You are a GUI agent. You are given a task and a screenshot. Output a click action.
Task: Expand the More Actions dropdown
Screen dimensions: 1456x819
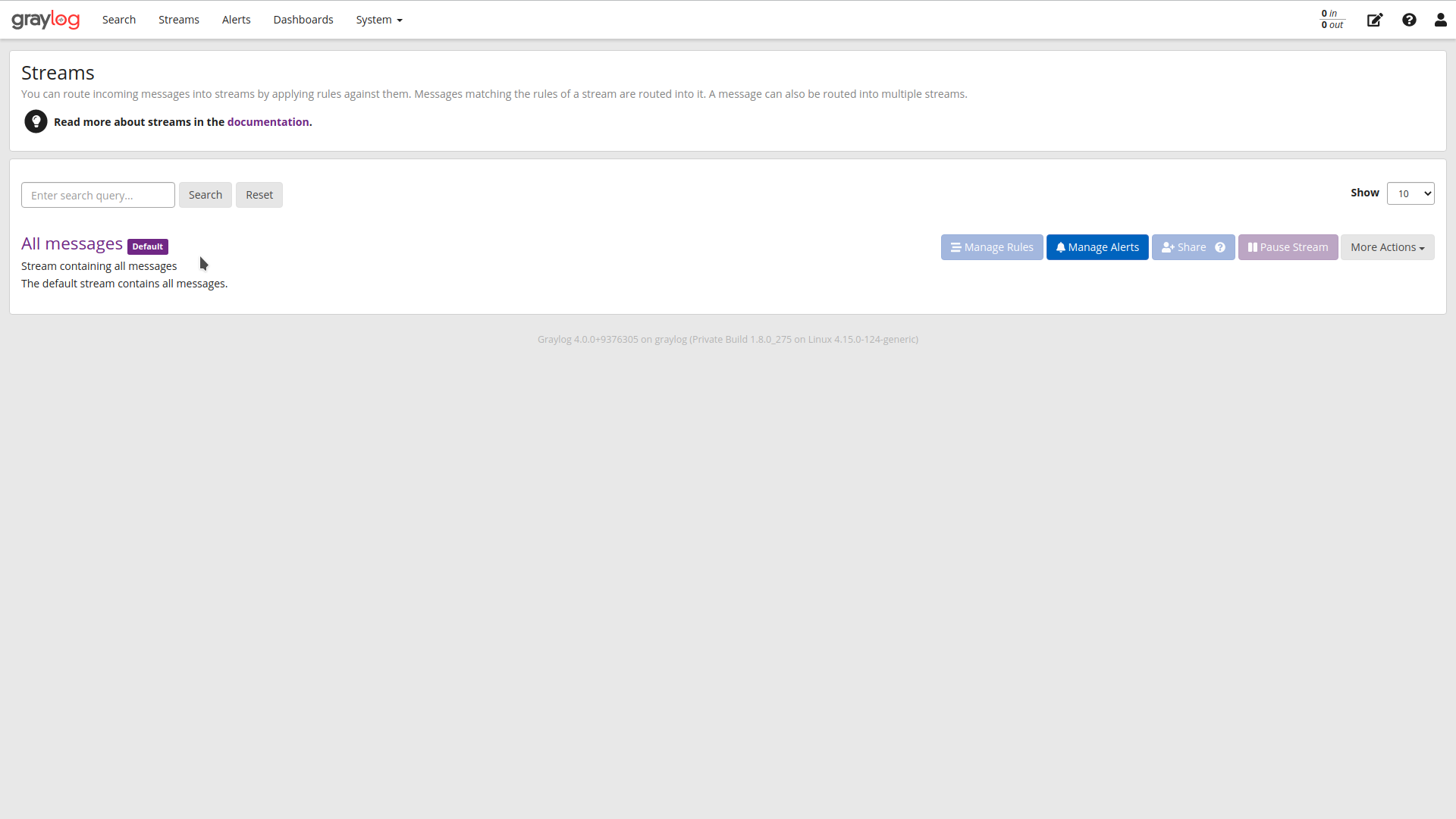coord(1387,247)
